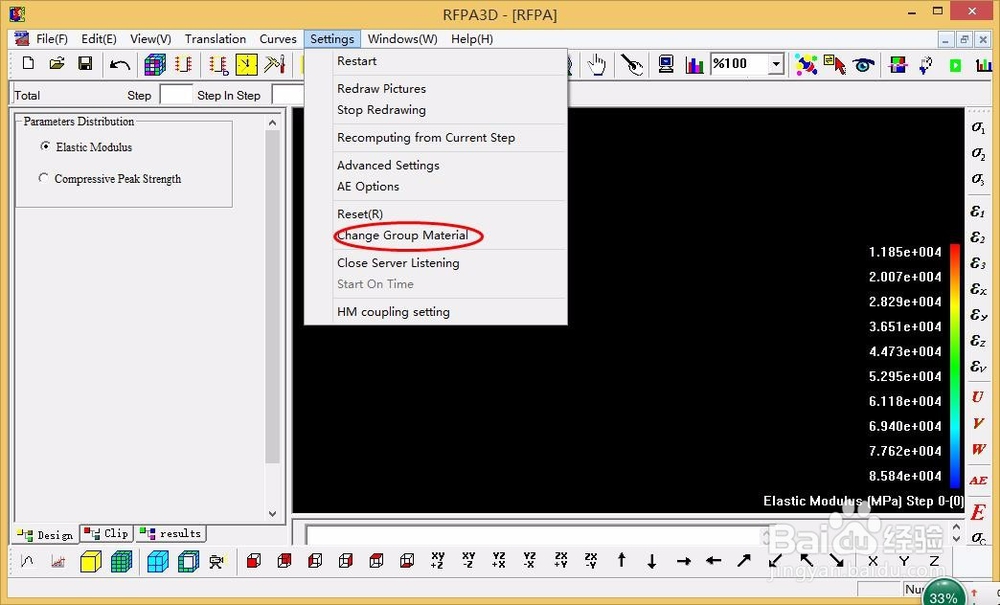Viewport: 1000px width, 605px height.
Task: Click the colored 3D mesh cube icon
Action: point(154,64)
